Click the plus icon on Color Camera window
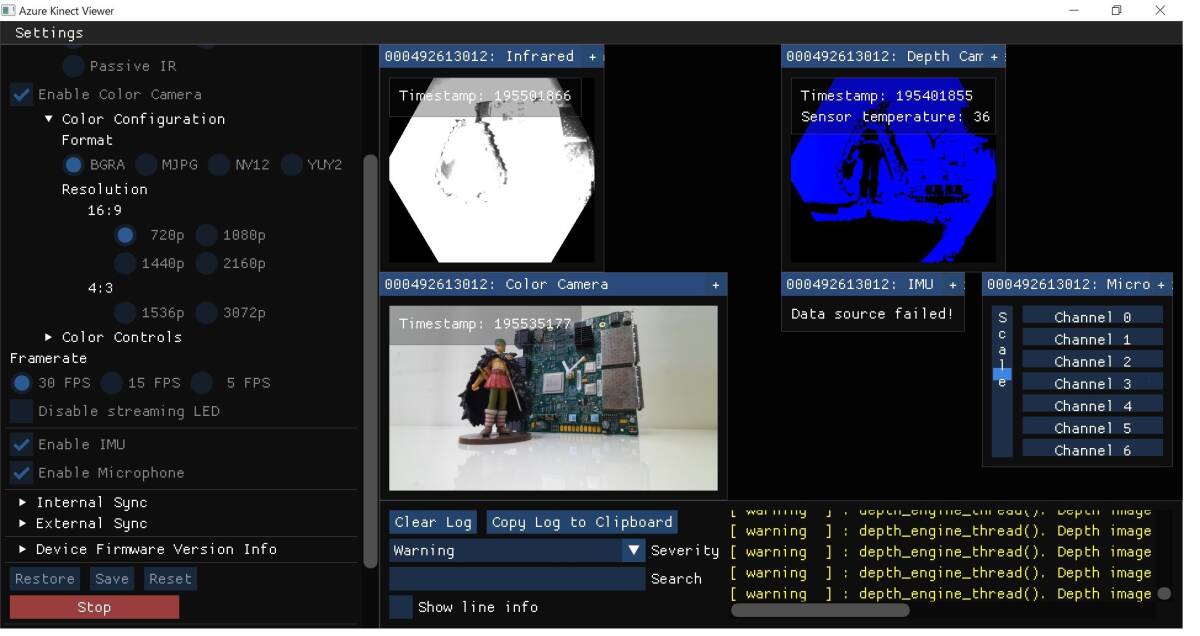 (x=715, y=285)
